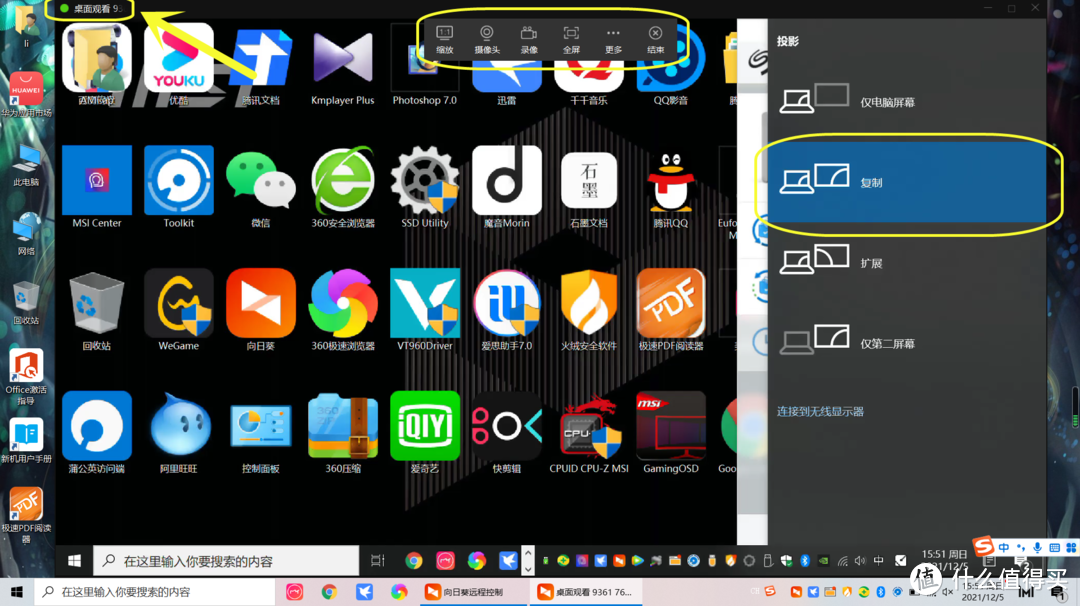The width and height of the screenshot is (1080, 606).
Task: Open 向日葵 remote control app icon
Action: tap(260, 310)
